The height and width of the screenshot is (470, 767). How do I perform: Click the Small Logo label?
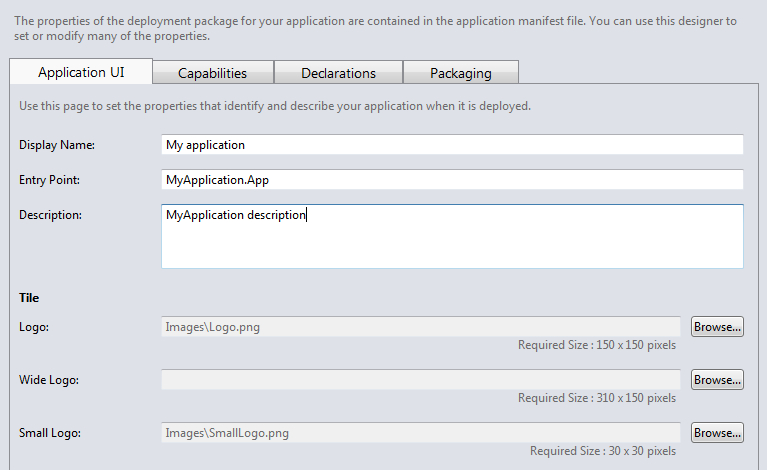[50, 433]
